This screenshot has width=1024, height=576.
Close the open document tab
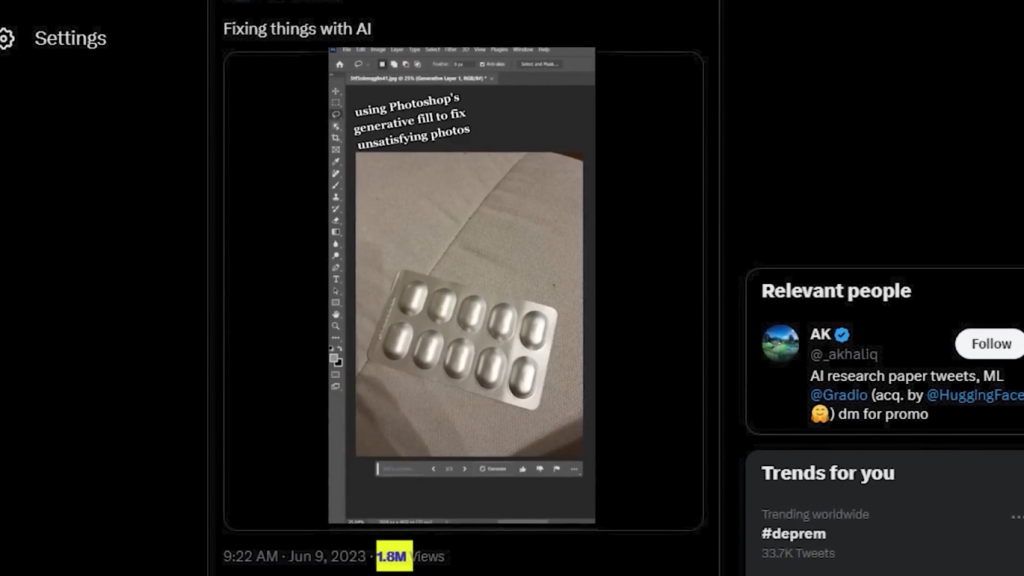tap(492, 78)
